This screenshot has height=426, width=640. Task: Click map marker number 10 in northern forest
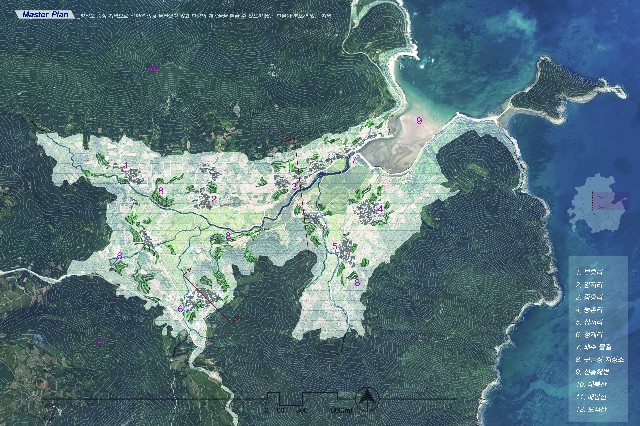pos(153,69)
